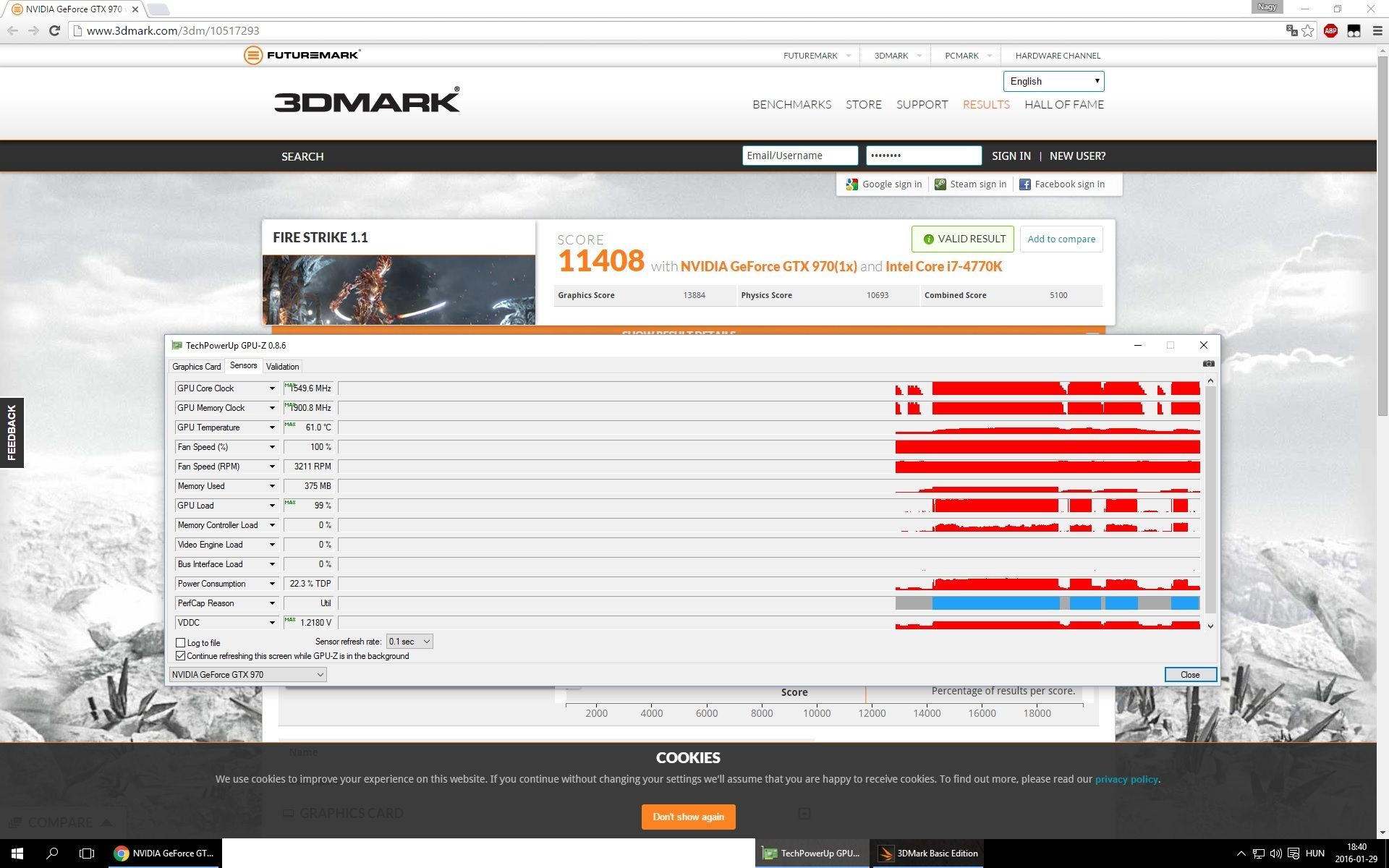Switch to the Graphics Card tab in GPU-Z
This screenshot has height=868, width=1389.
[197, 367]
